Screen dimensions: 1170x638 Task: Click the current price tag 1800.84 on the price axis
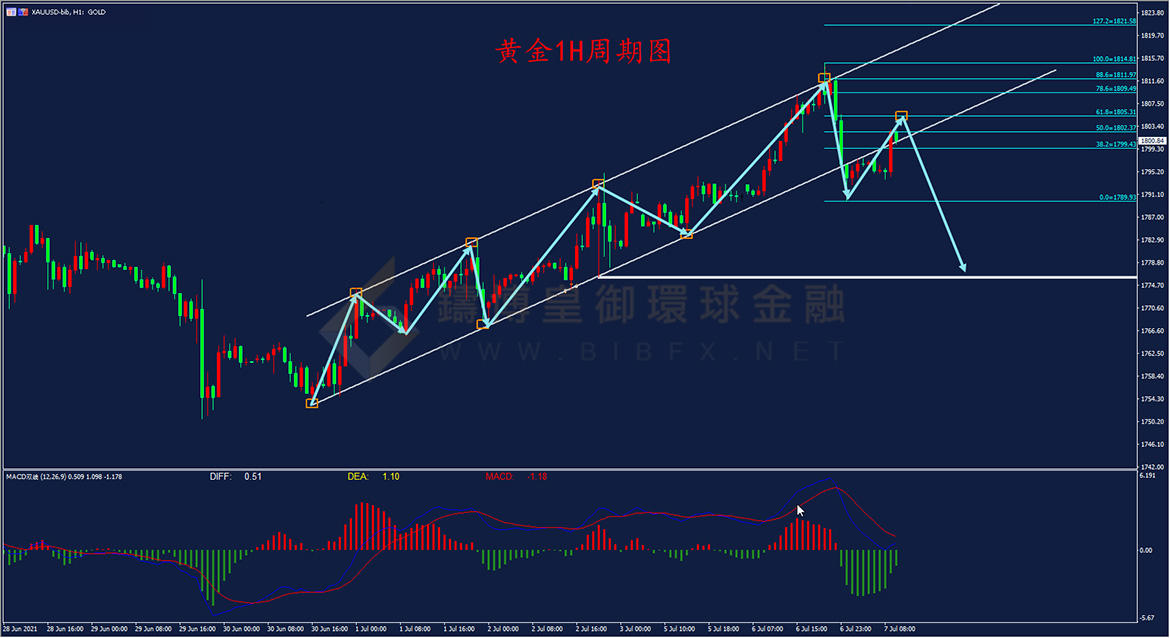tap(1155, 141)
